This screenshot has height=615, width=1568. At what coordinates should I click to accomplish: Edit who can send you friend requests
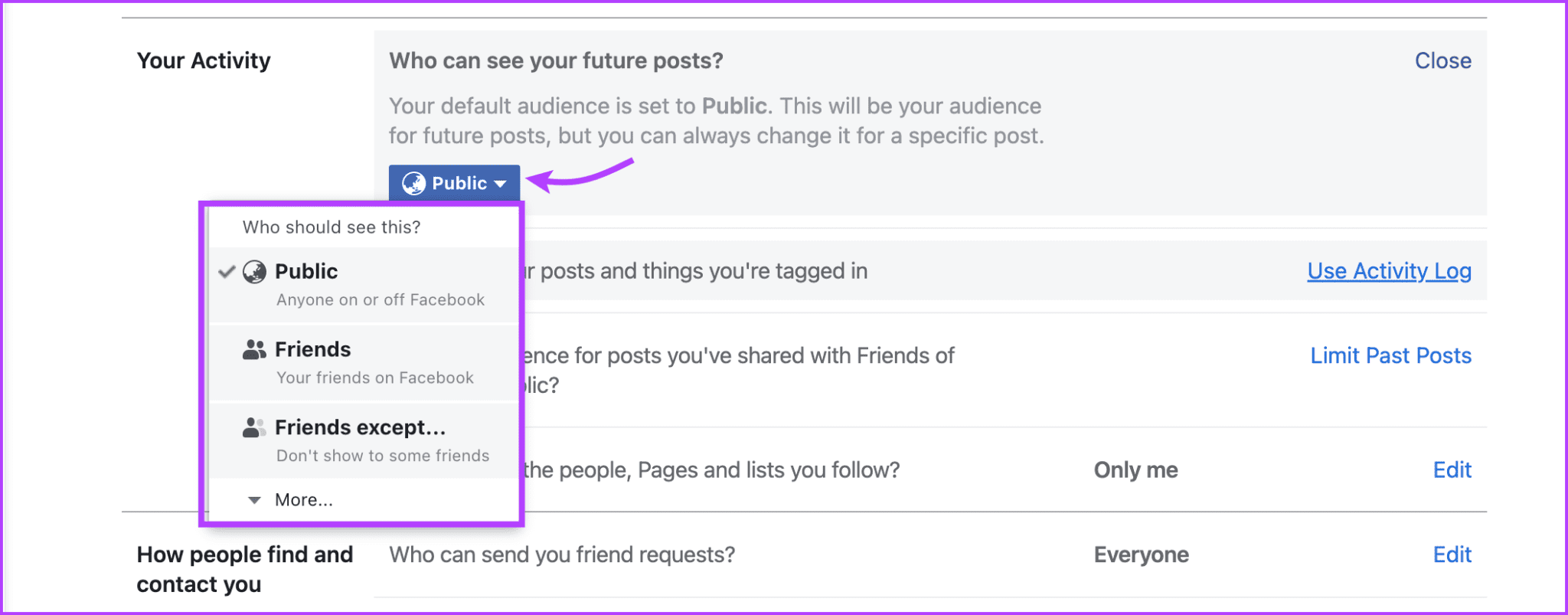point(1452,554)
